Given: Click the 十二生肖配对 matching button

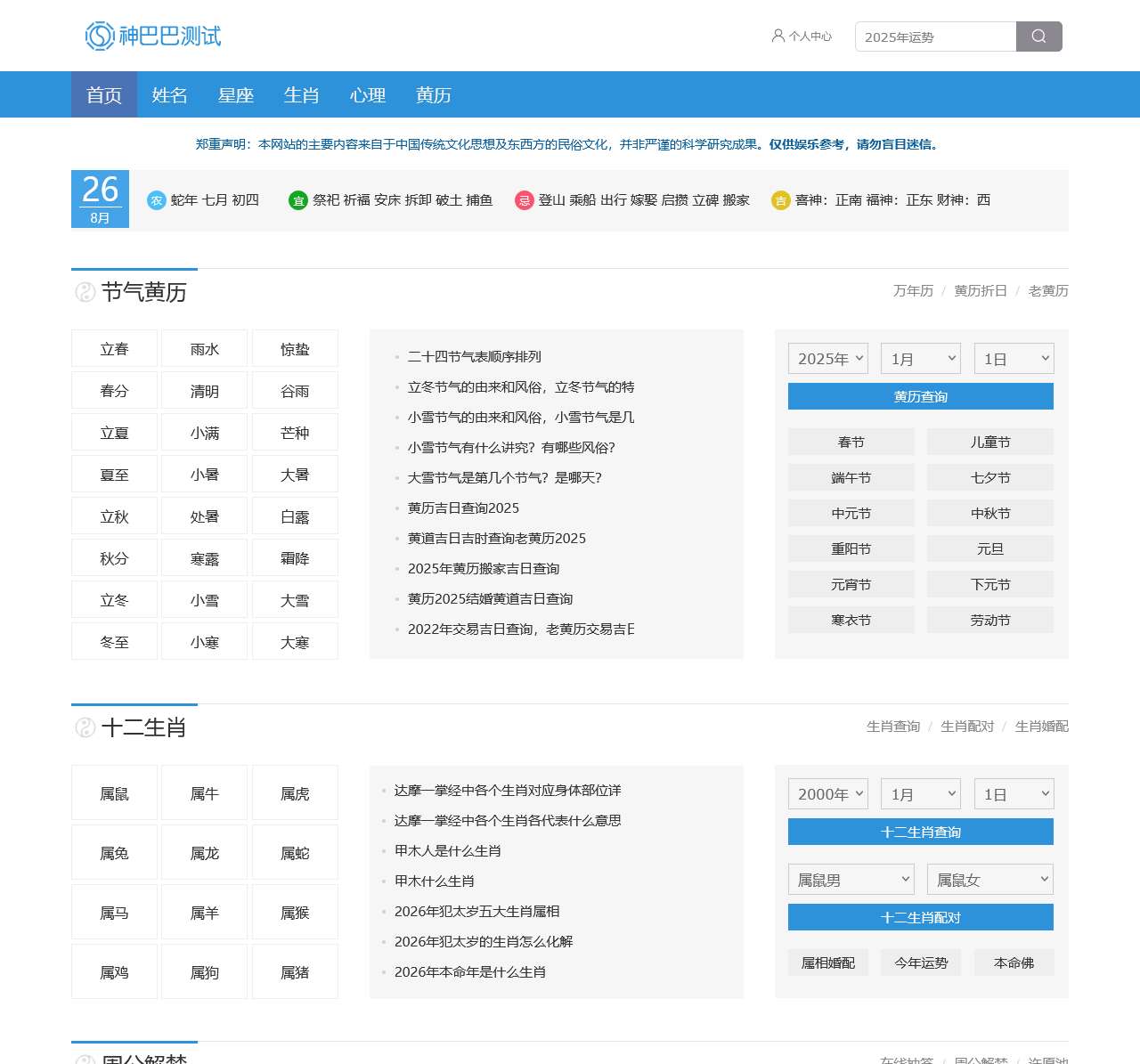Looking at the screenshot, I should pos(920,917).
